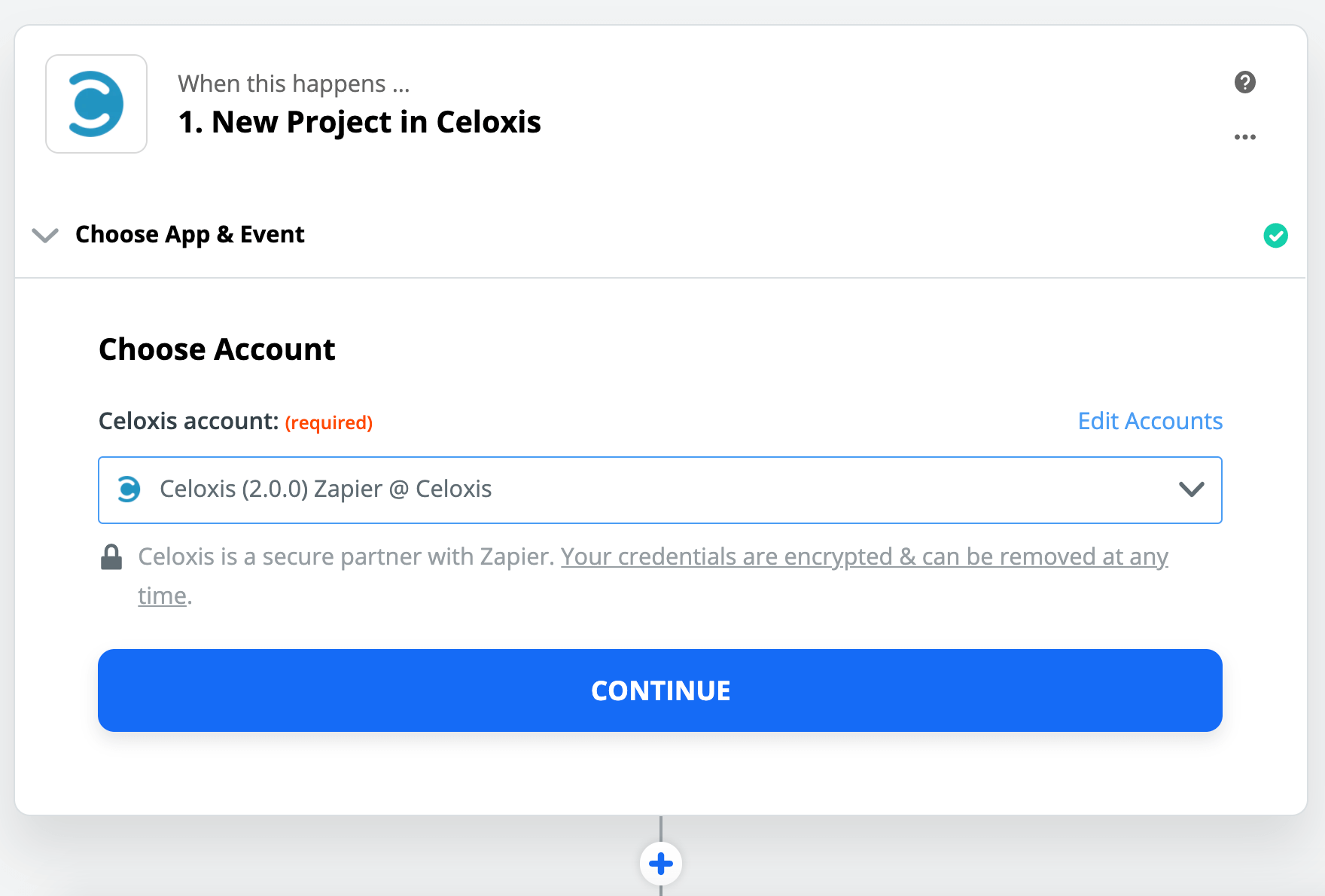Click the Choose Account section heading
Viewport: 1325px width, 896px height.
pyautogui.click(x=217, y=349)
